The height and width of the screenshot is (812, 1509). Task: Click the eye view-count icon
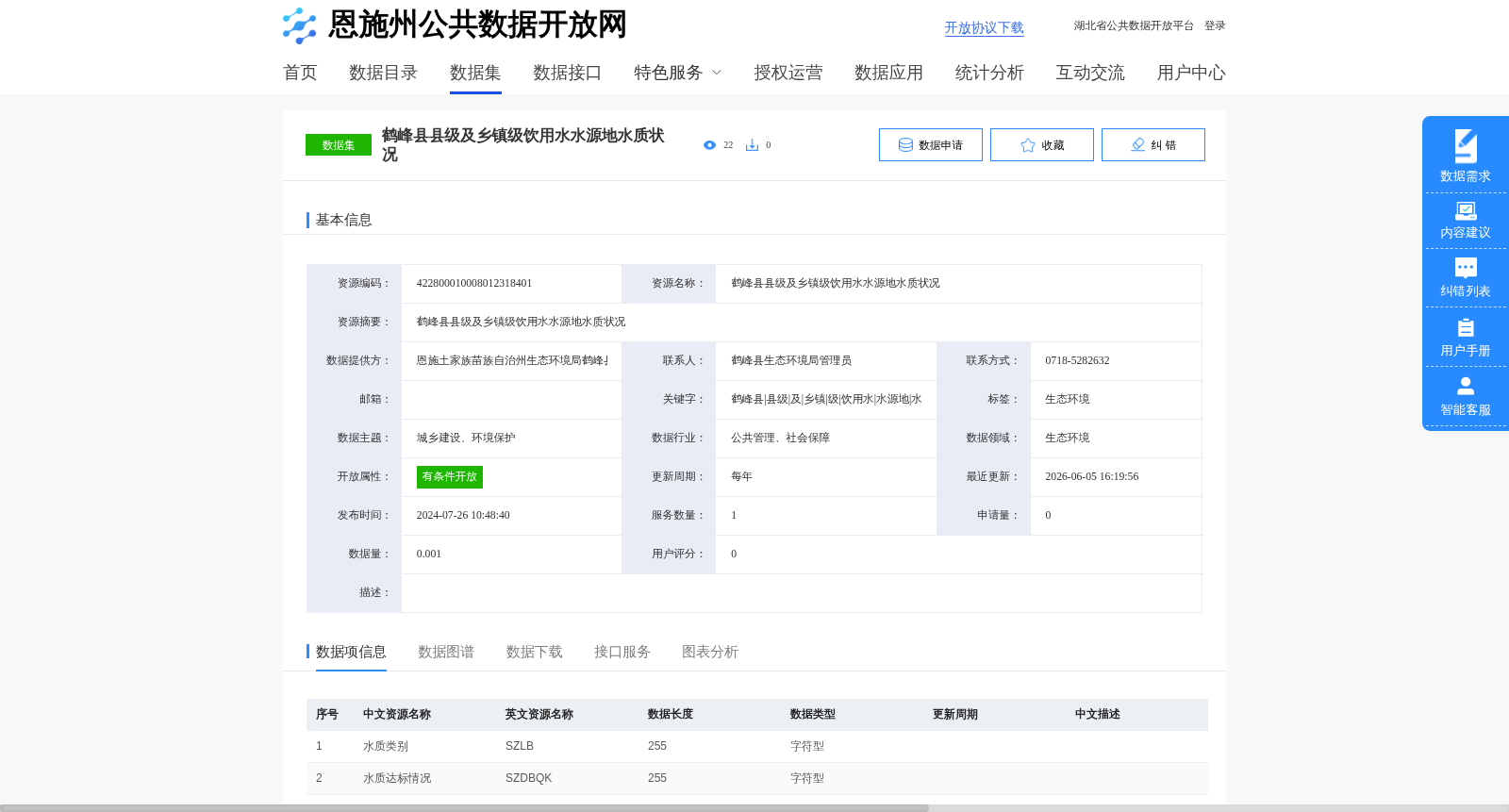[x=709, y=145]
